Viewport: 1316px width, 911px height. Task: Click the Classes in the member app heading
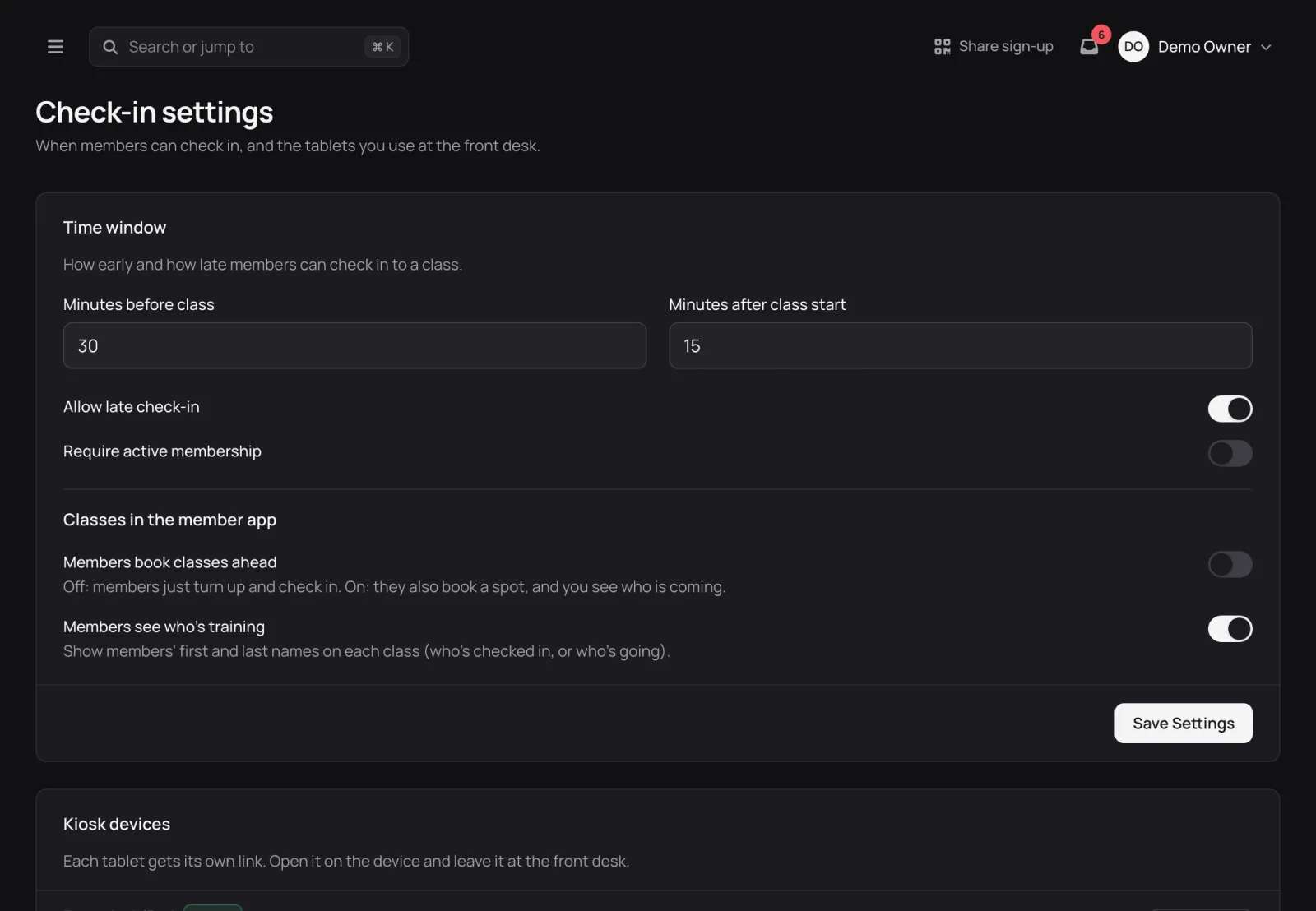pos(169,520)
